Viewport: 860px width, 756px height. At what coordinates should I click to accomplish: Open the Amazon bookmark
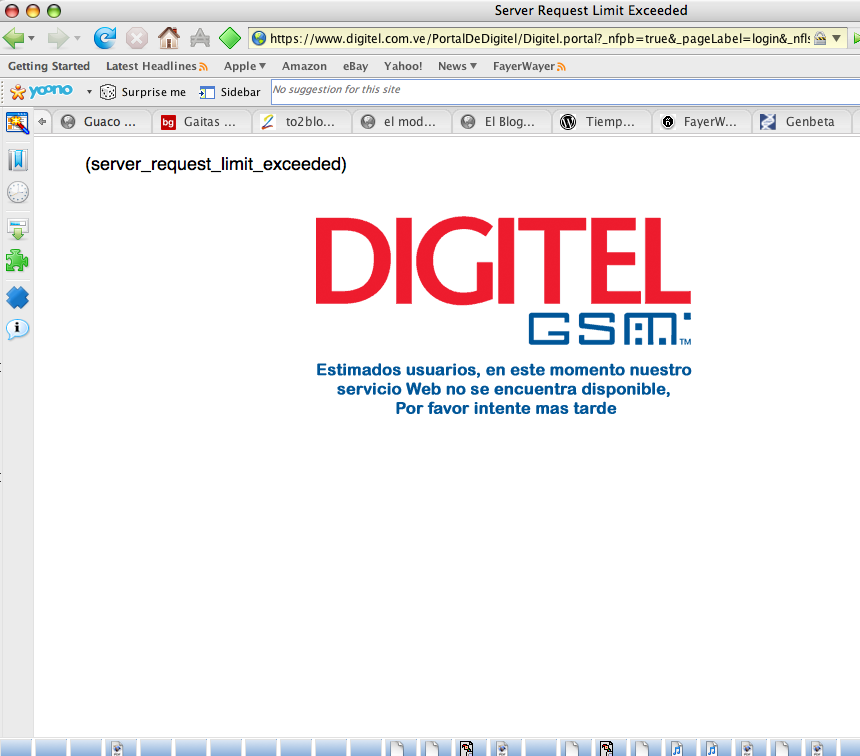(x=304, y=66)
